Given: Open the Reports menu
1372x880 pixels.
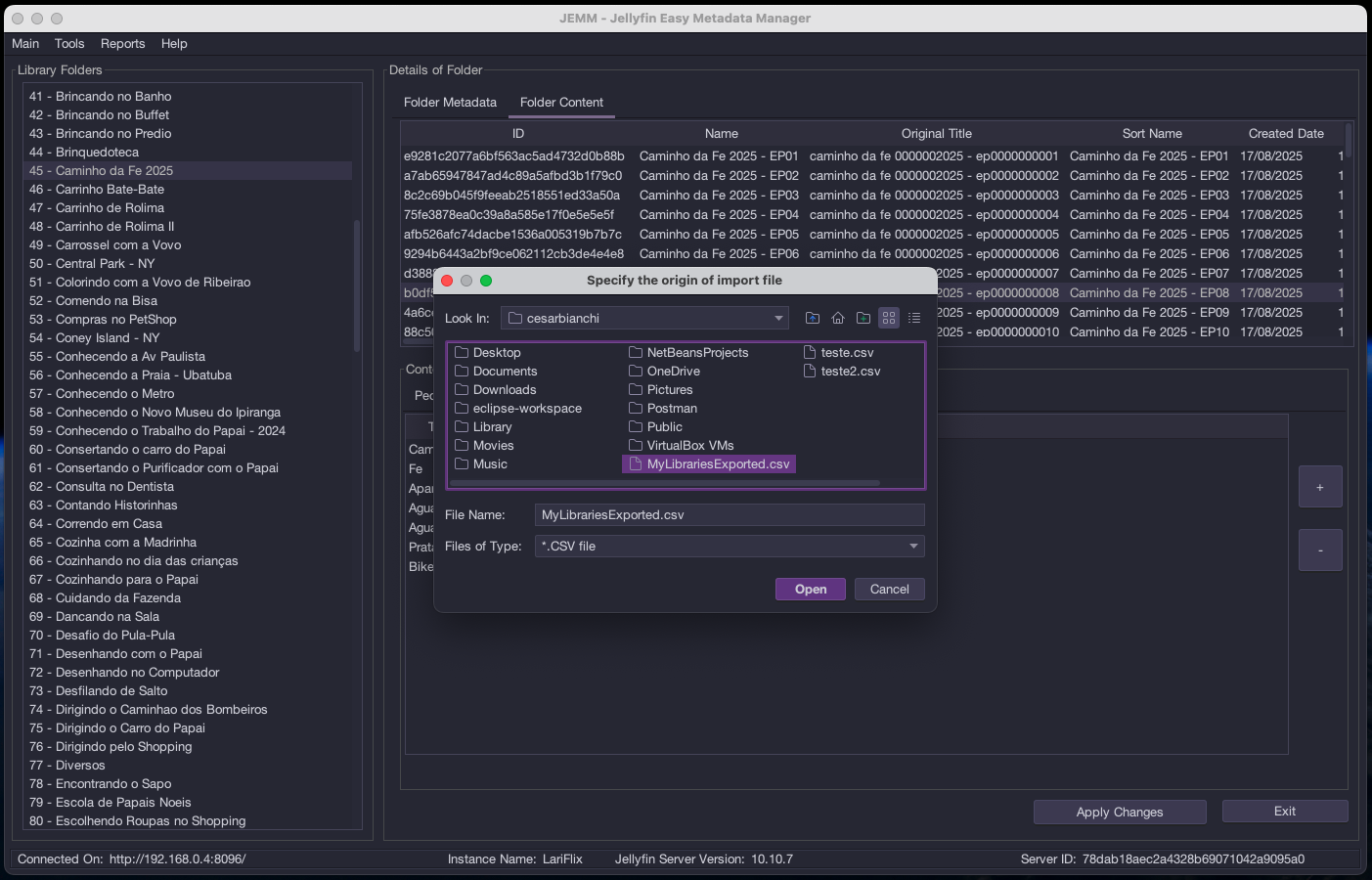Looking at the screenshot, I should [122, 44].
